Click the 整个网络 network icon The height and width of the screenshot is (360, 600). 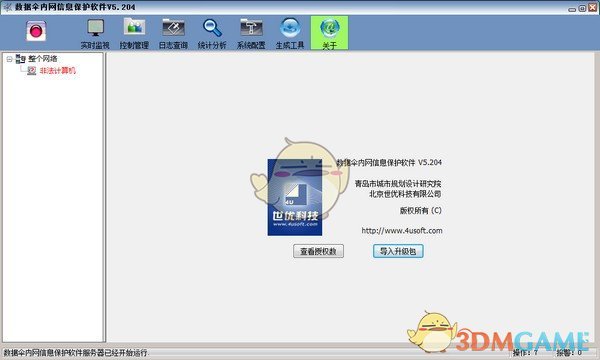coord(20,59)
